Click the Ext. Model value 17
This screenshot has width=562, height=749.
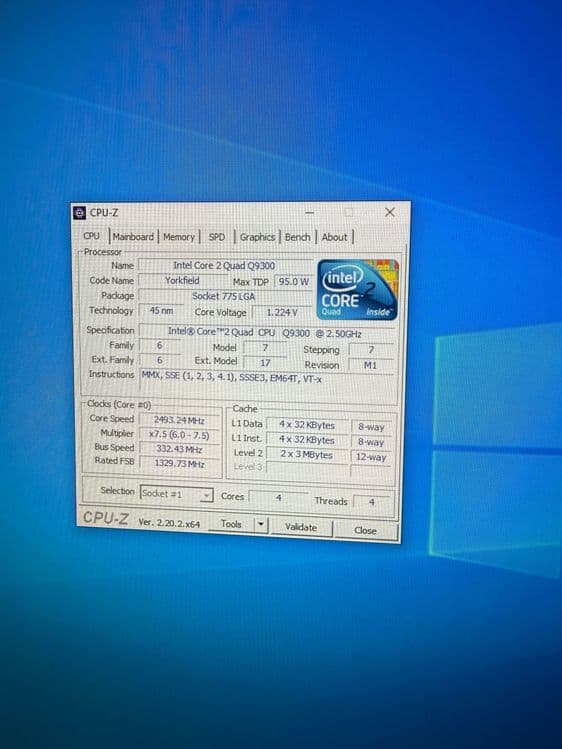(x=265, y=363)
